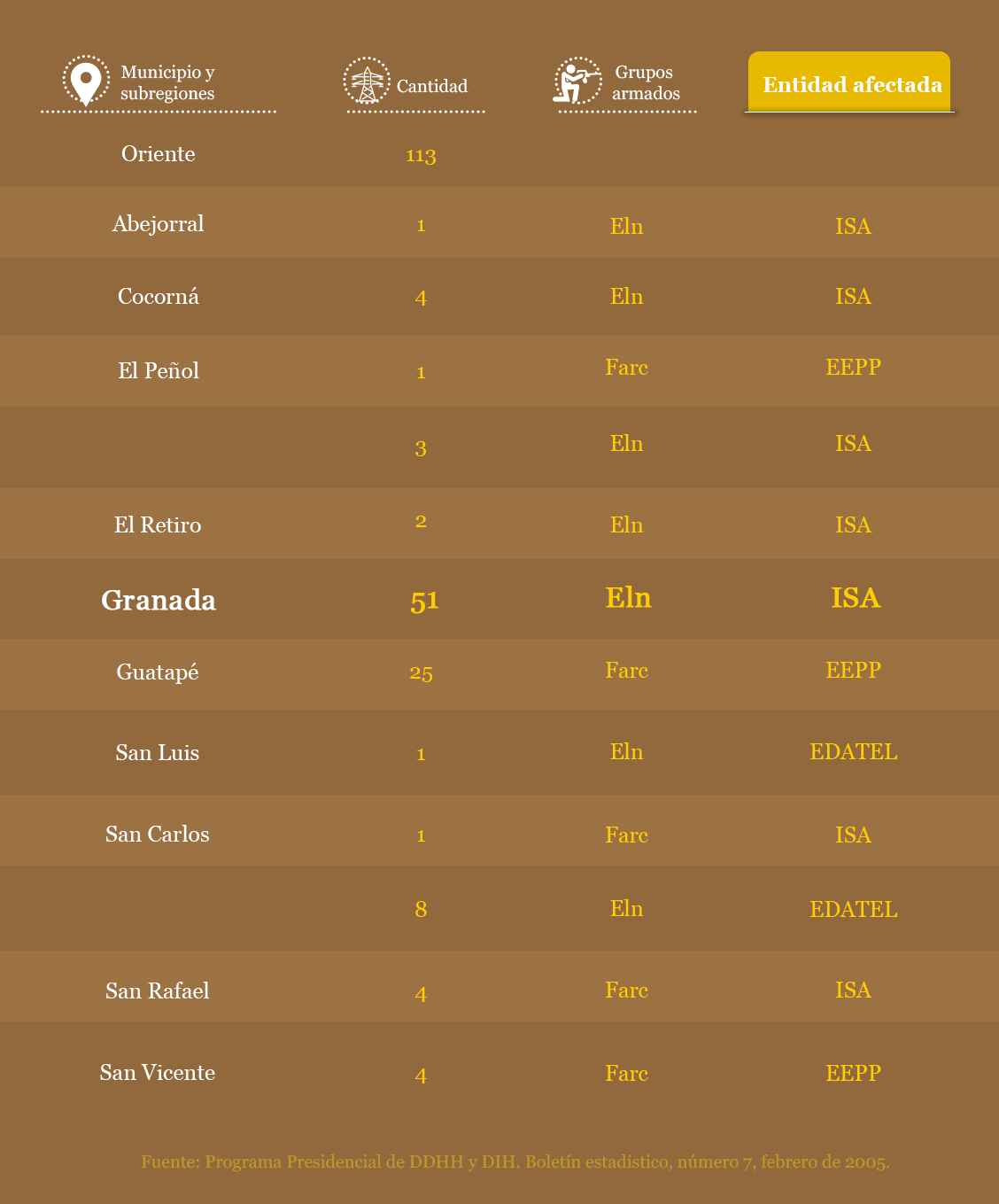Click the Guatapé municipality name
The width and height of the screenshot is (999, 1204).
tap(158, 672)
